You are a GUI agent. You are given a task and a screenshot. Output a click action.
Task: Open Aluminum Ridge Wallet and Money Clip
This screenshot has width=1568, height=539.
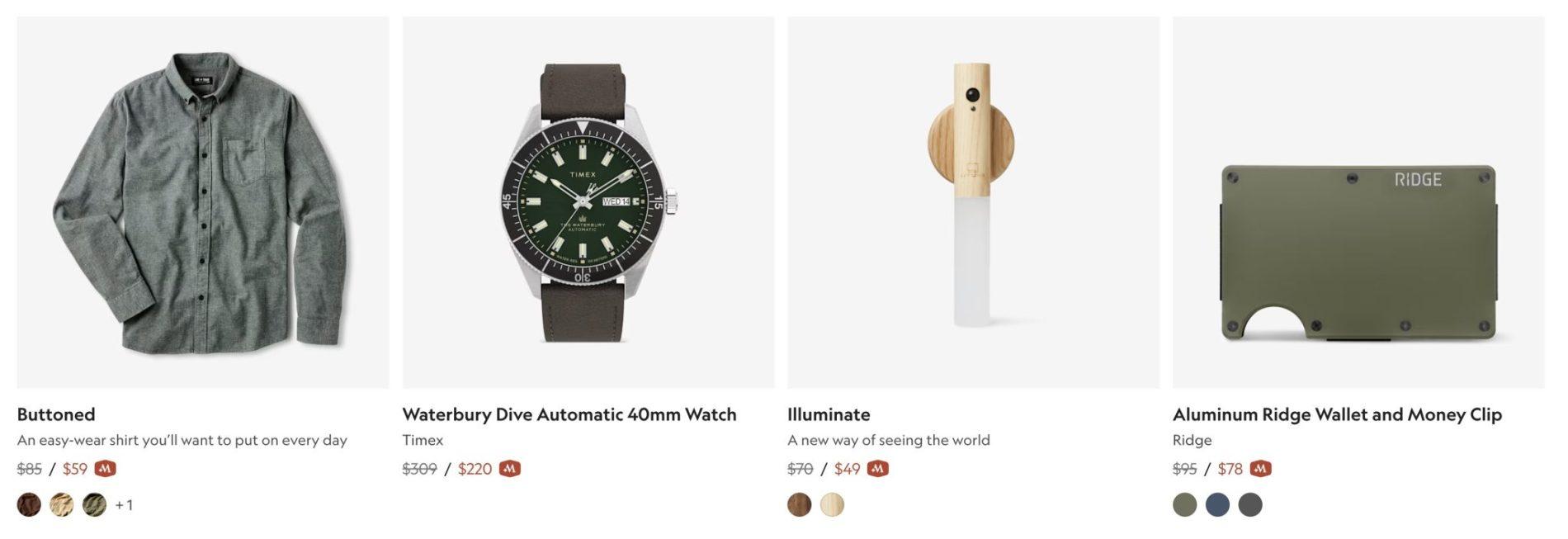click(1337, 414)
